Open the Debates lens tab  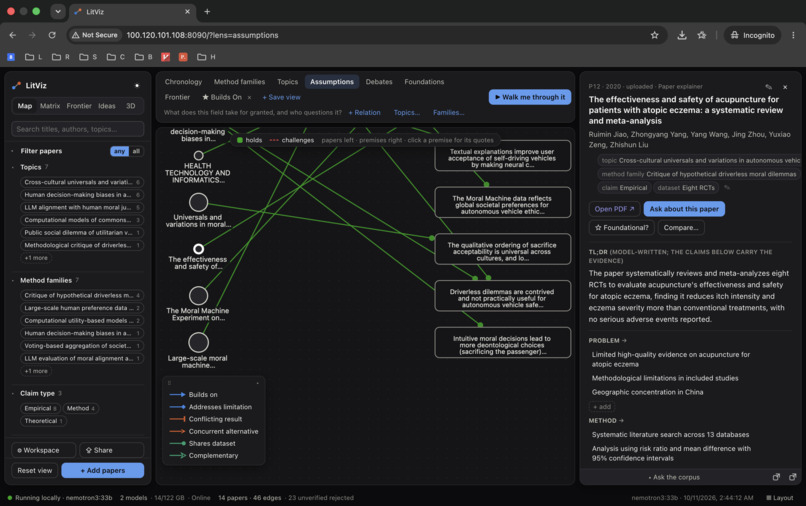[379, 82]
